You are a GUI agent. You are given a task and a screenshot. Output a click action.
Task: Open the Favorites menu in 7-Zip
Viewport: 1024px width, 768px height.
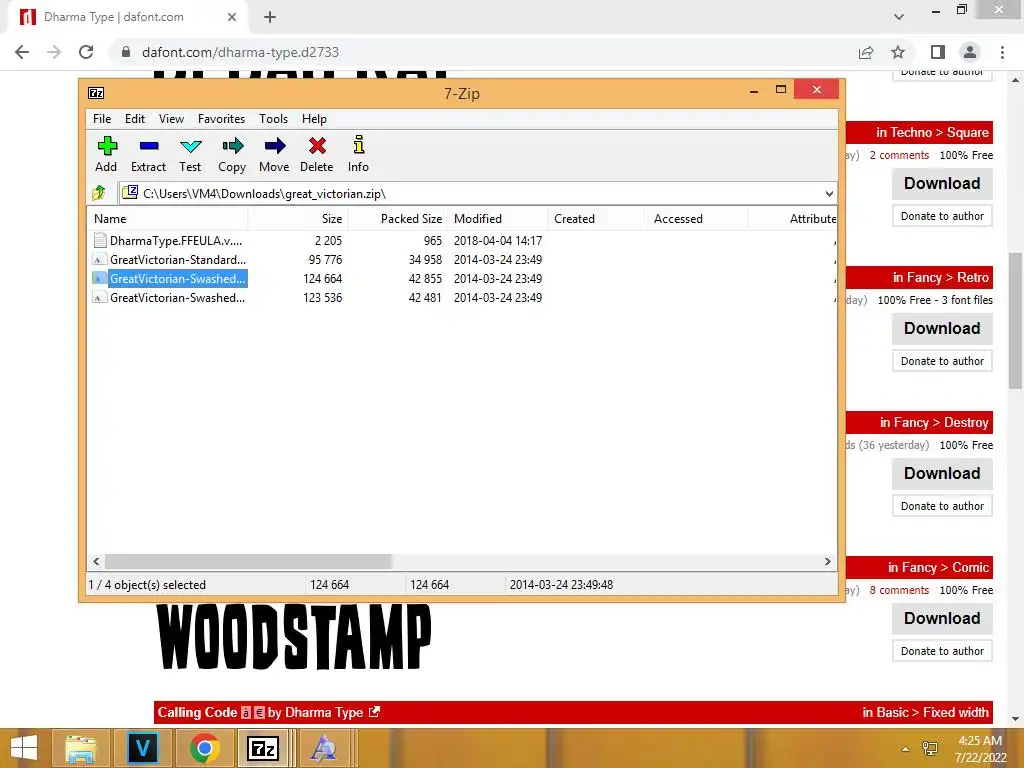(221, 119)
